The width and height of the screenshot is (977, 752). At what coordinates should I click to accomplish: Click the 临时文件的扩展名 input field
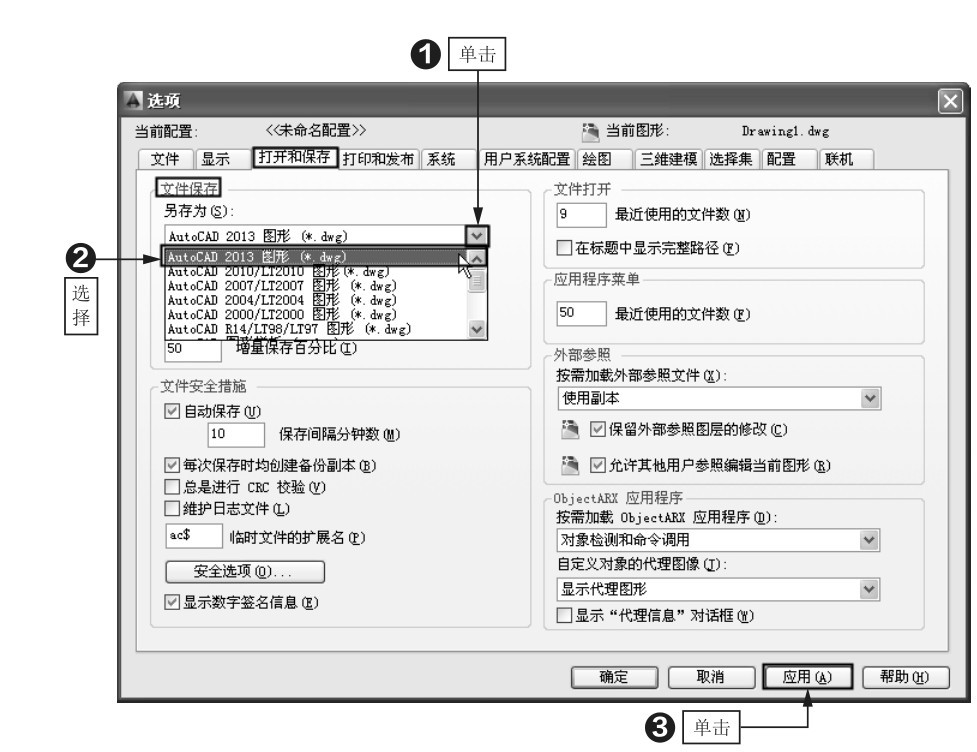(x=193, y=536)
